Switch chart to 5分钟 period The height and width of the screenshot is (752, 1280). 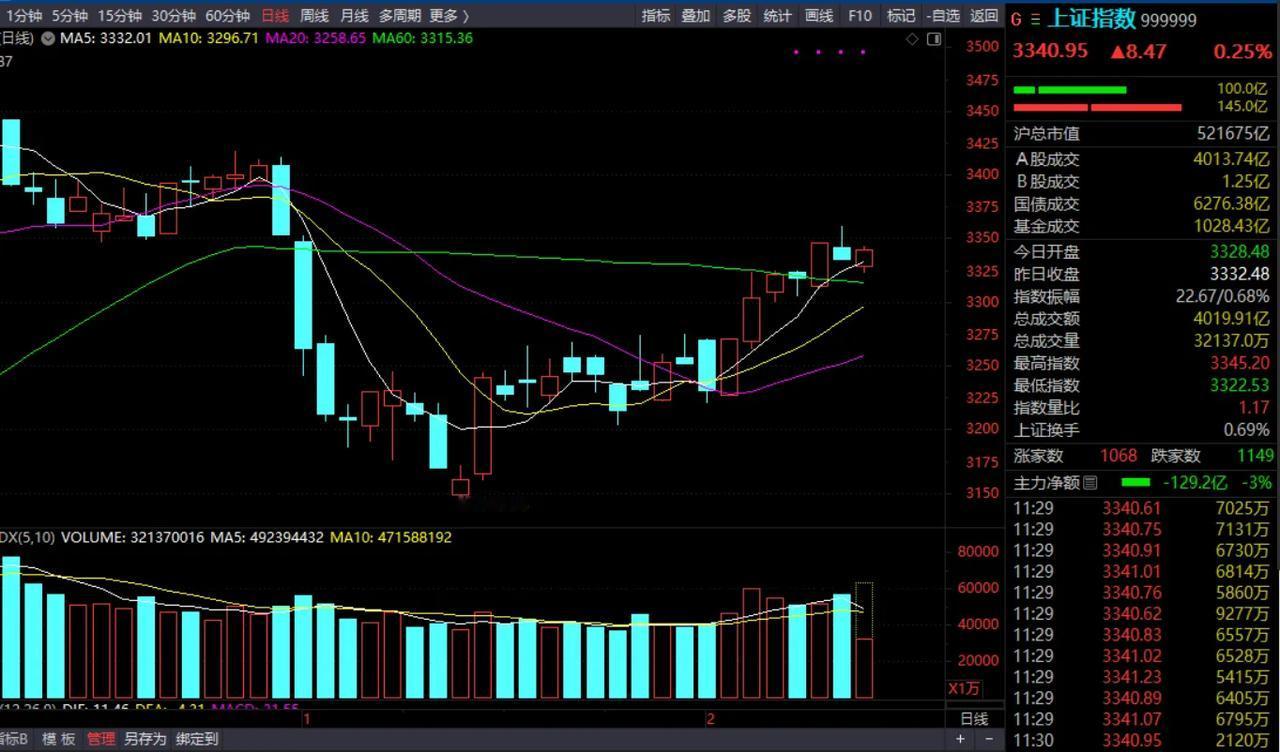point(70,16)
